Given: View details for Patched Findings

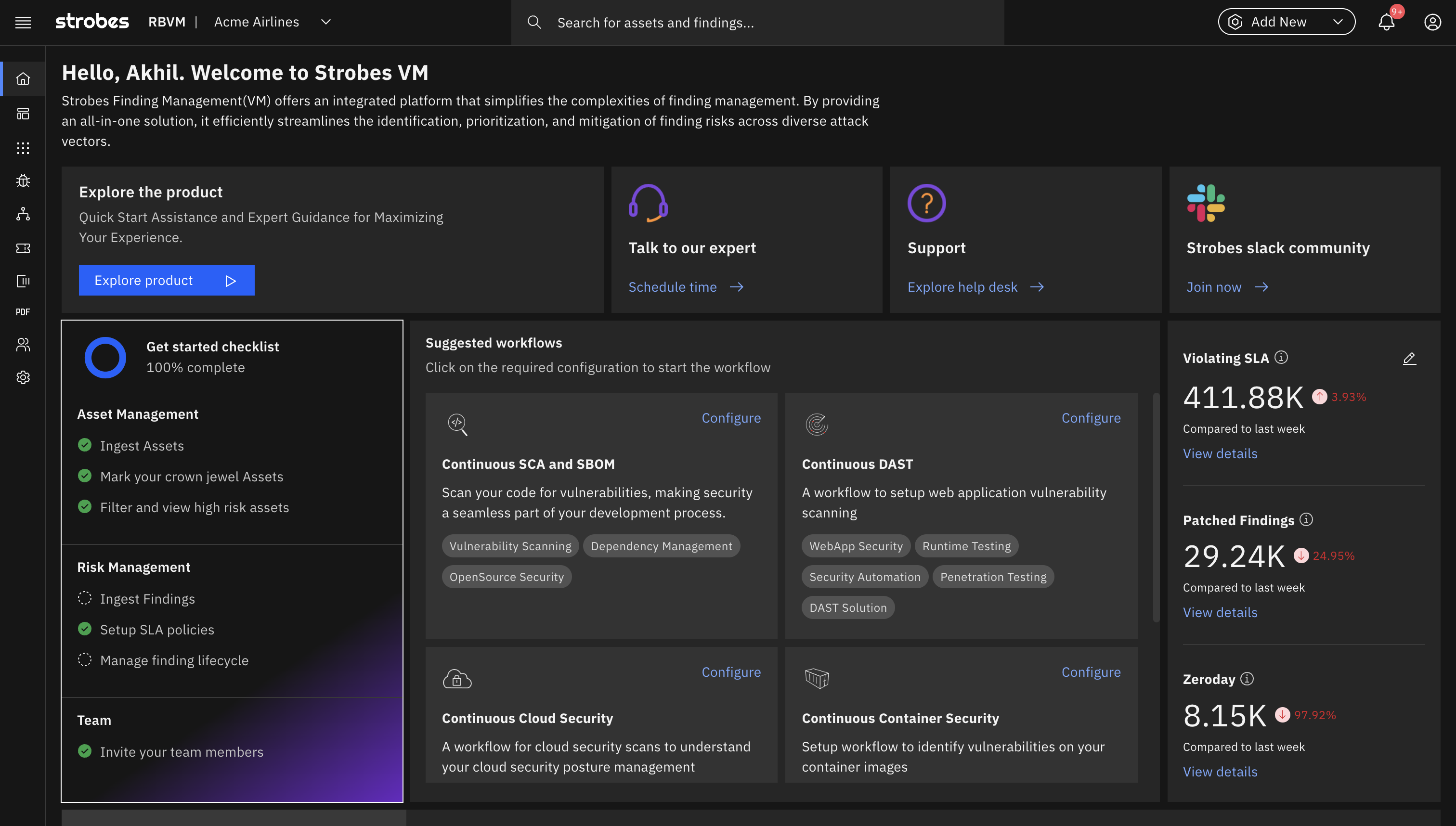Looking at the screenshot, I should pos(1220,612).
